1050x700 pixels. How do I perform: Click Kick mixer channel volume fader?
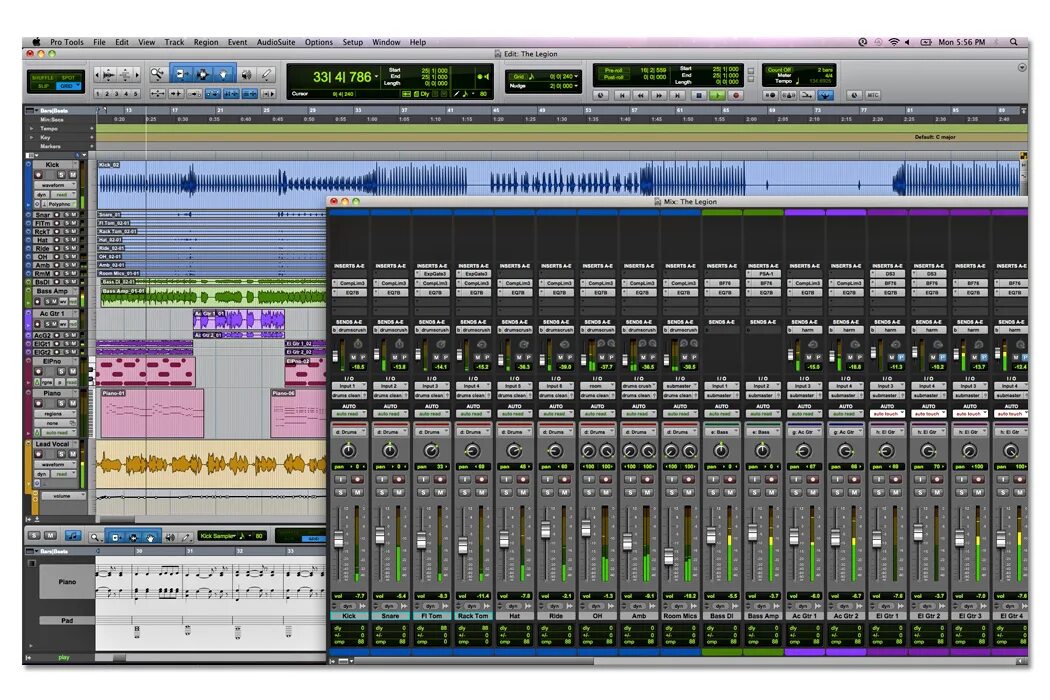[339, 539]
